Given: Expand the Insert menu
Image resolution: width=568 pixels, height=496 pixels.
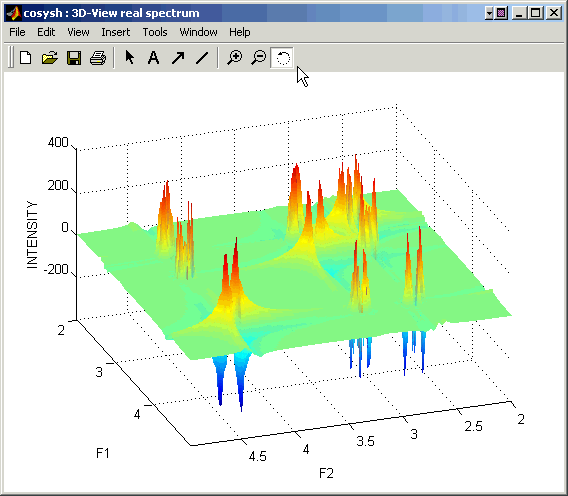Looking at the screenshot, I should 116,32.
